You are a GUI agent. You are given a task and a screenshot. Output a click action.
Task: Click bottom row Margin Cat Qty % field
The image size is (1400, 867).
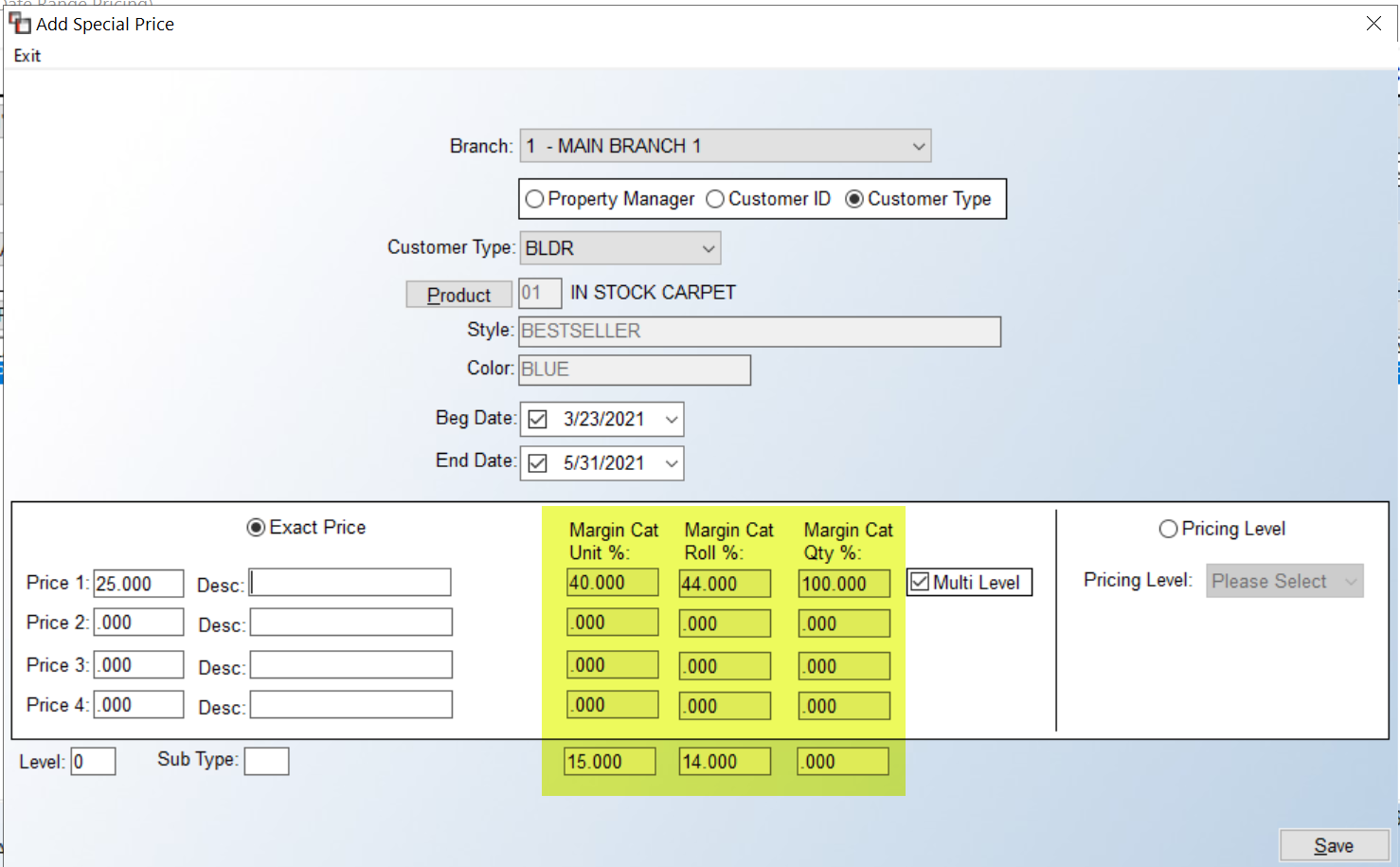[x=843, y=762]
